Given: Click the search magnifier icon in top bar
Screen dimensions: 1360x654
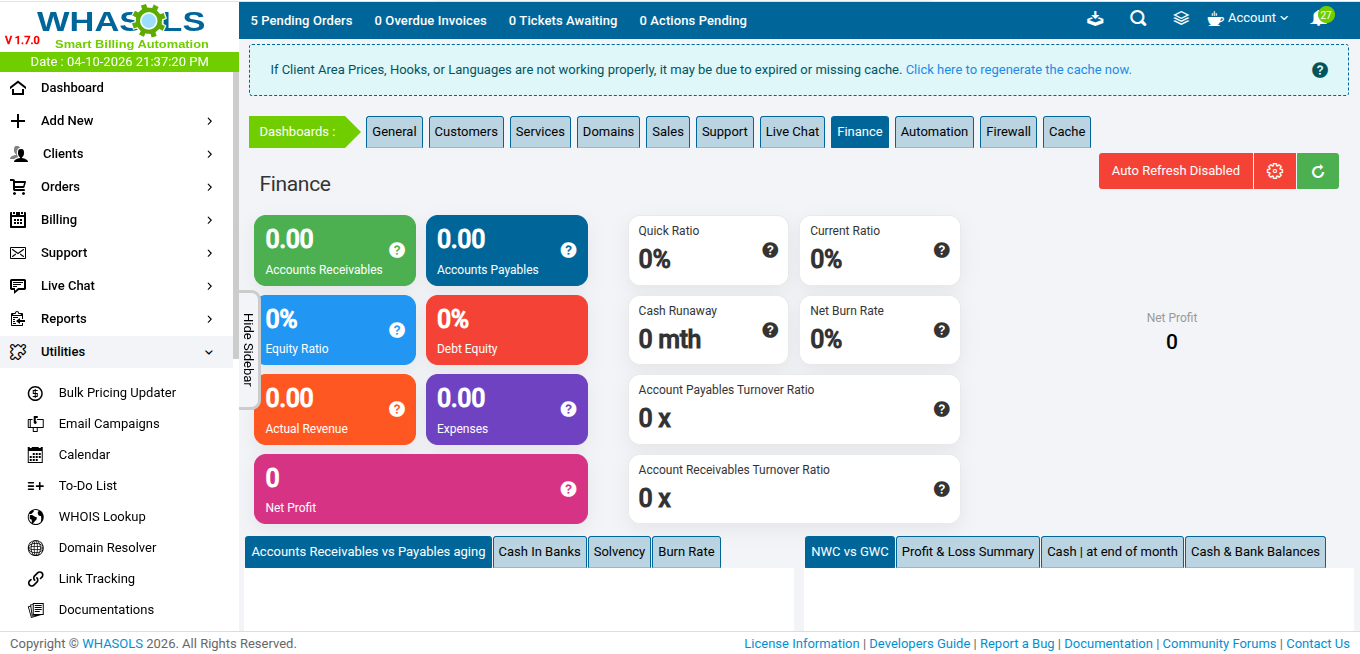Looking at the screenshot, I should (1138, 19).
